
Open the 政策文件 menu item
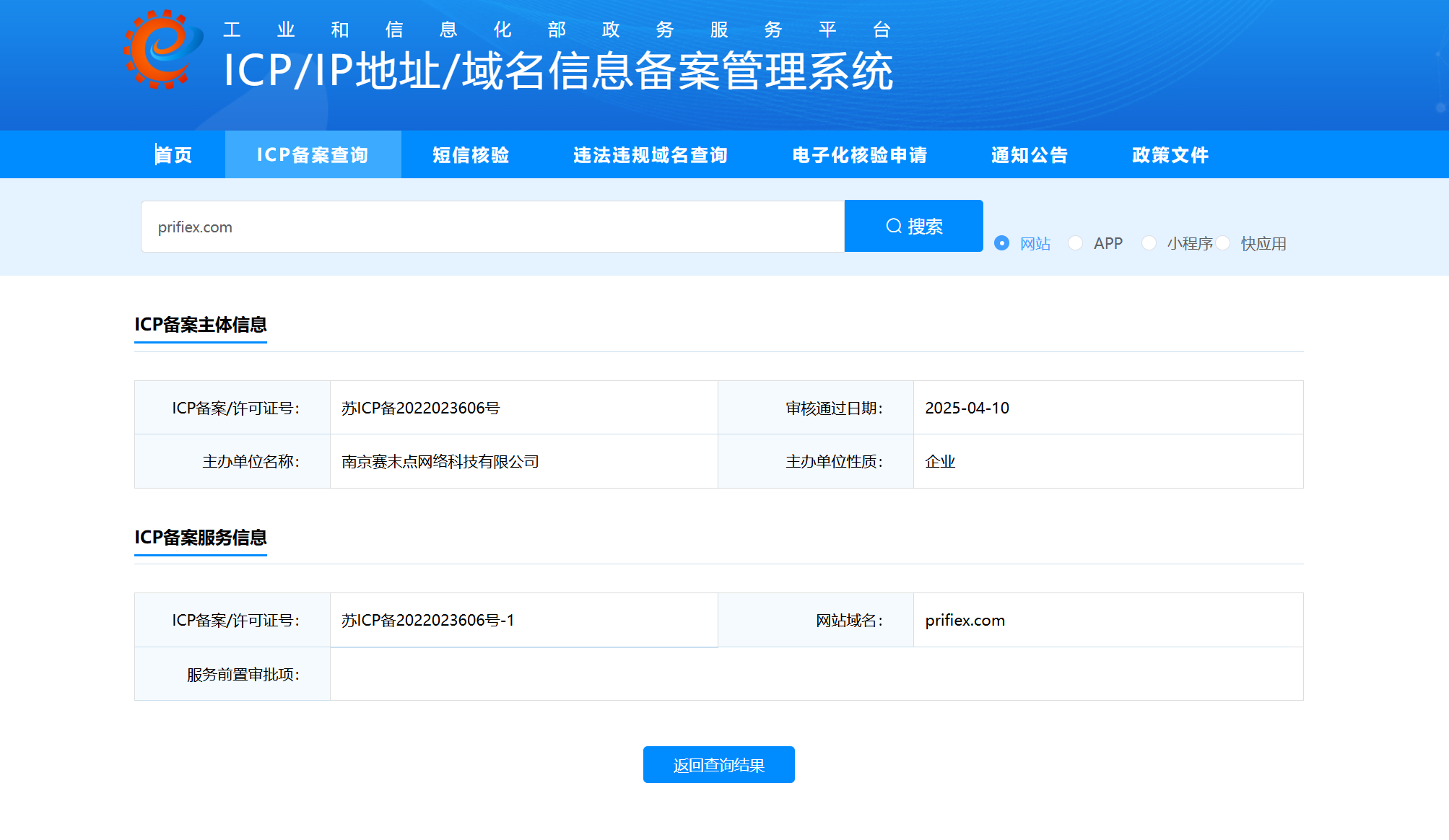pyautogui.click(x=1170, y=154)
